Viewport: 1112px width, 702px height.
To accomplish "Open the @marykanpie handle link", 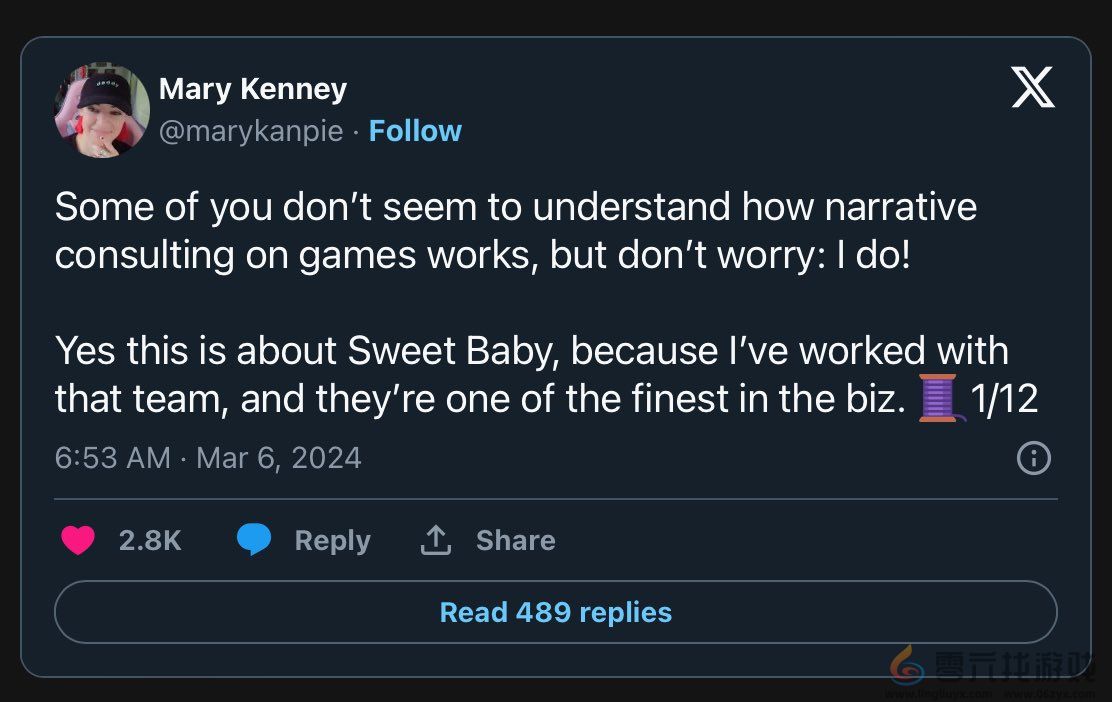I will pos(251,131).
